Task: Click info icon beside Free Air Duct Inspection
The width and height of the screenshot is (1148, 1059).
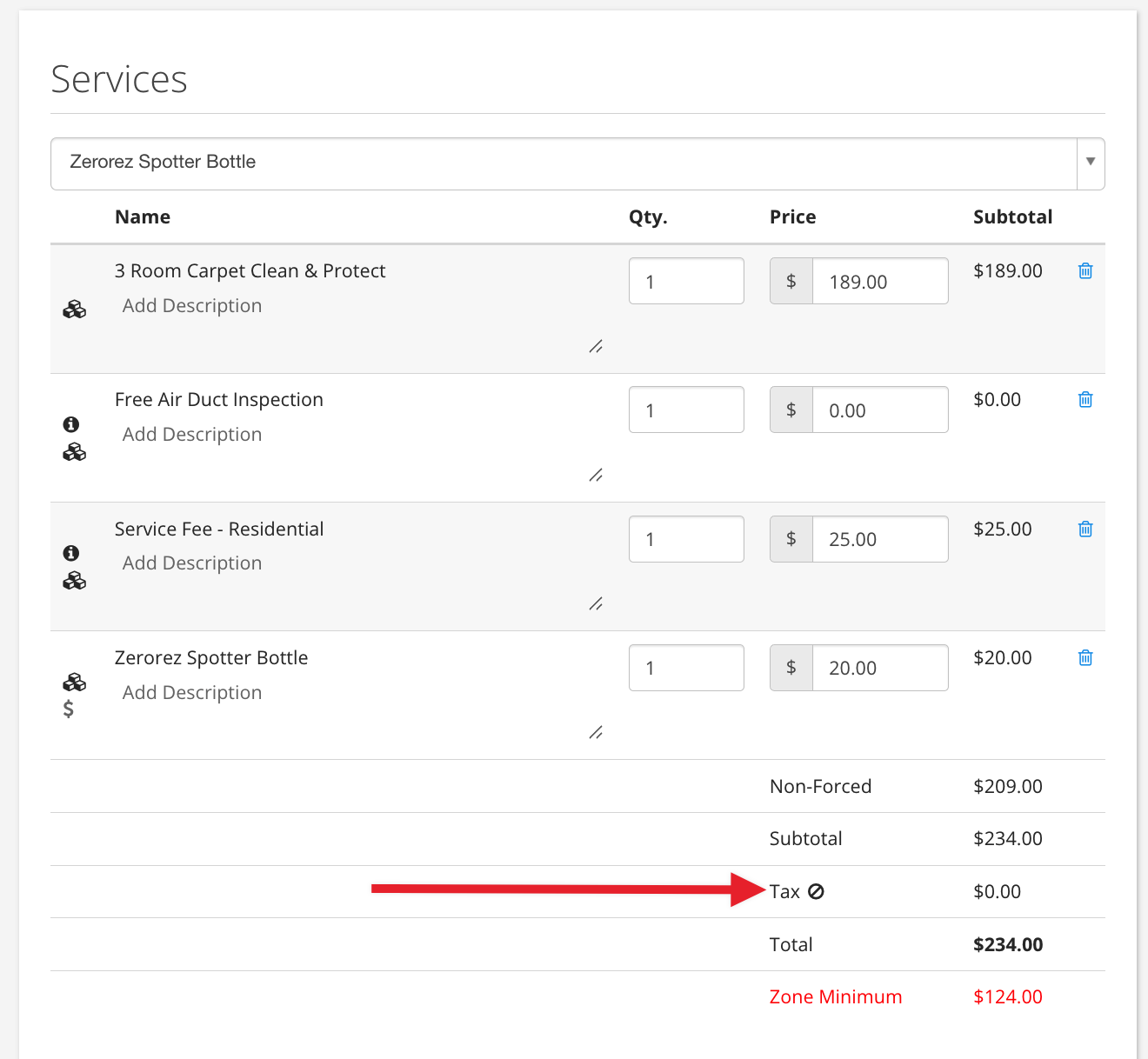Action: pyautogui.click(x=71, y=424)
